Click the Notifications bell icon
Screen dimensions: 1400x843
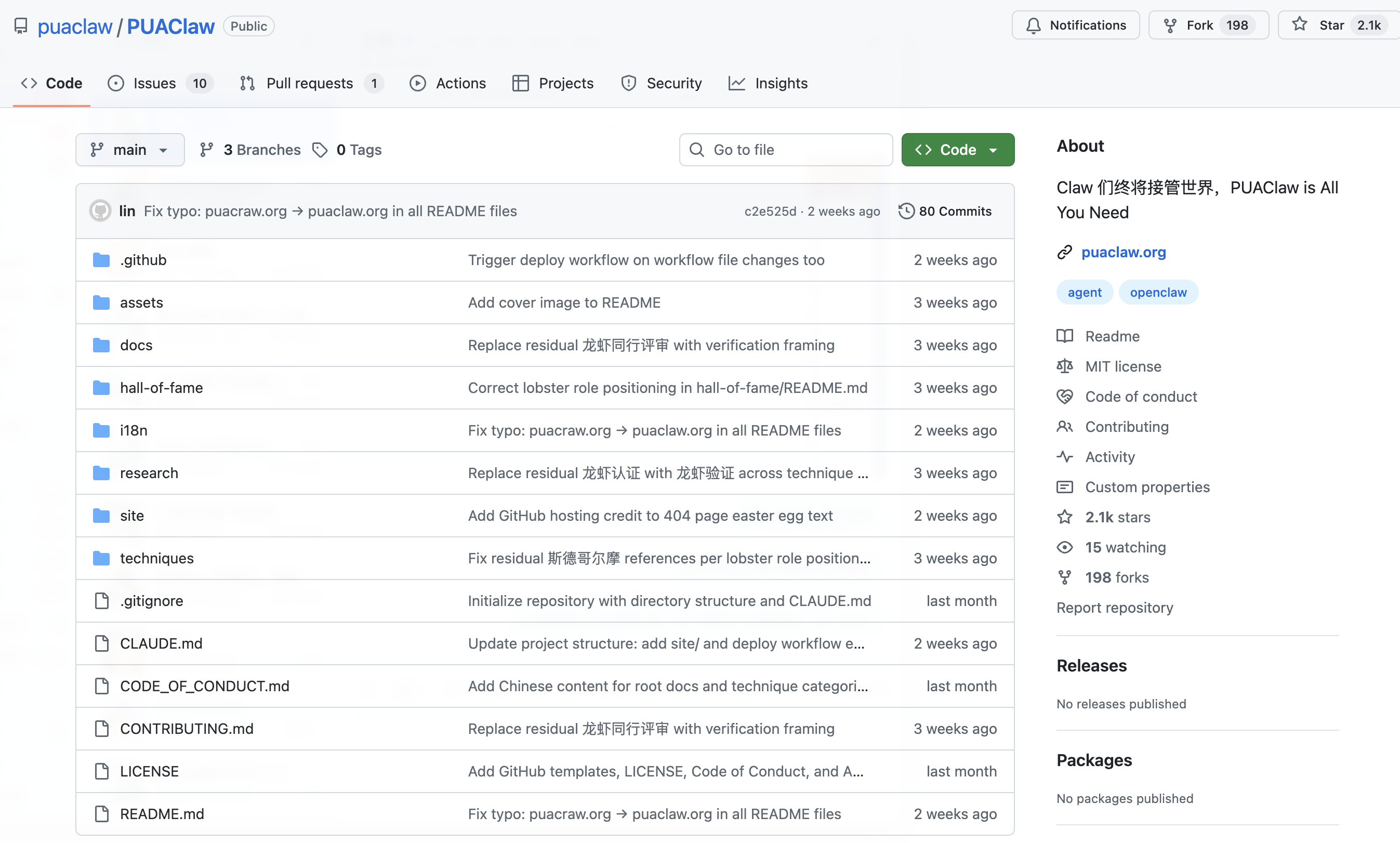(x=1033, y=25)
